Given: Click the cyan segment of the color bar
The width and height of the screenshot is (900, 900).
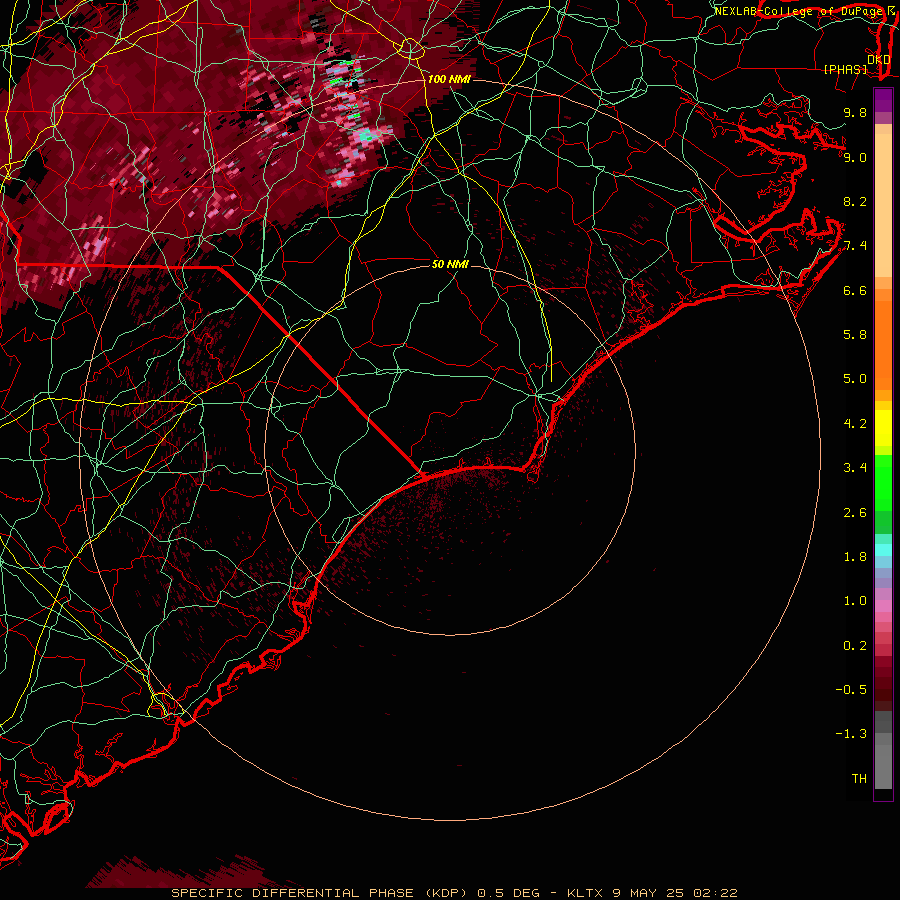Looking at the screenshot, I should pos(883,550).
